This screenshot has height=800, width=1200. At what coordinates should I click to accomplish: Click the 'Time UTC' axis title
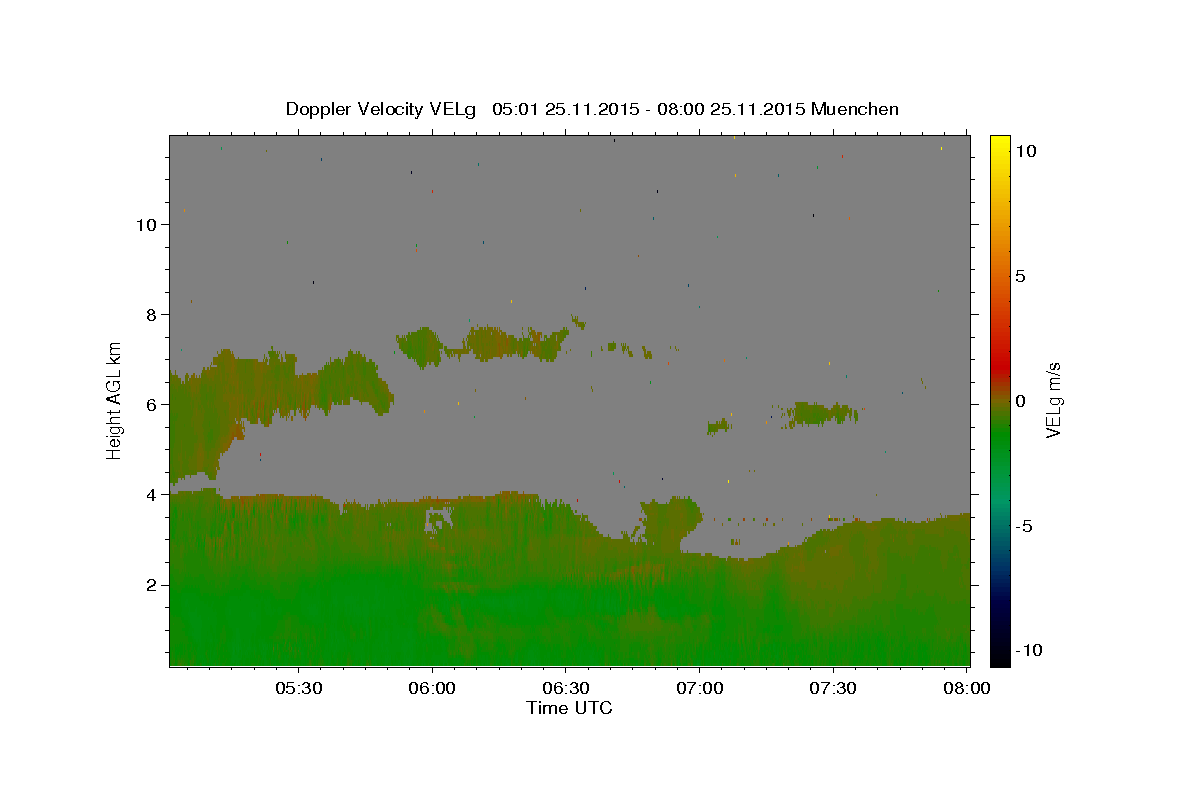click(x=569, y=708)
